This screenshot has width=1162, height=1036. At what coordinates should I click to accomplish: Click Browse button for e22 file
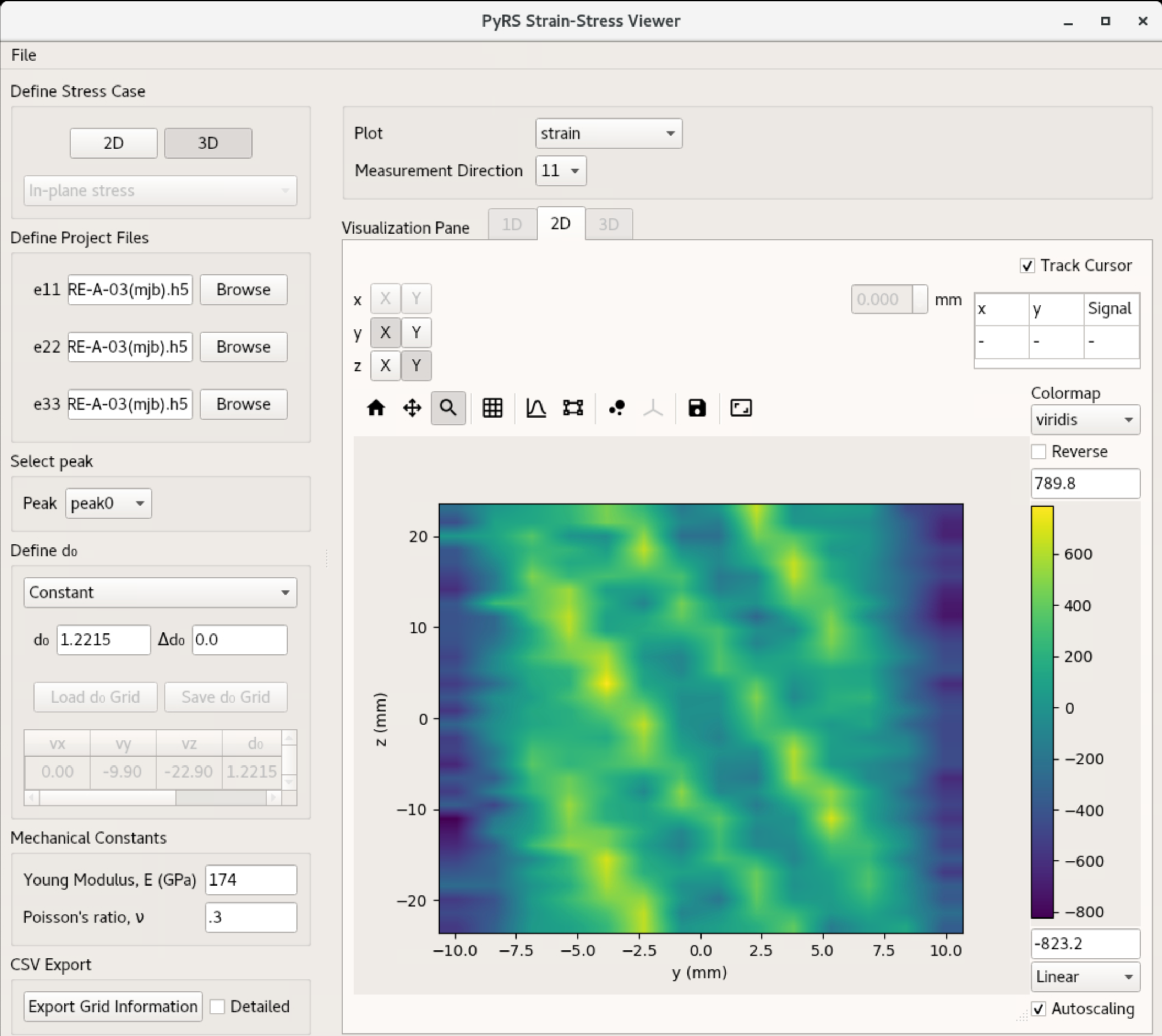coord(244,347)
